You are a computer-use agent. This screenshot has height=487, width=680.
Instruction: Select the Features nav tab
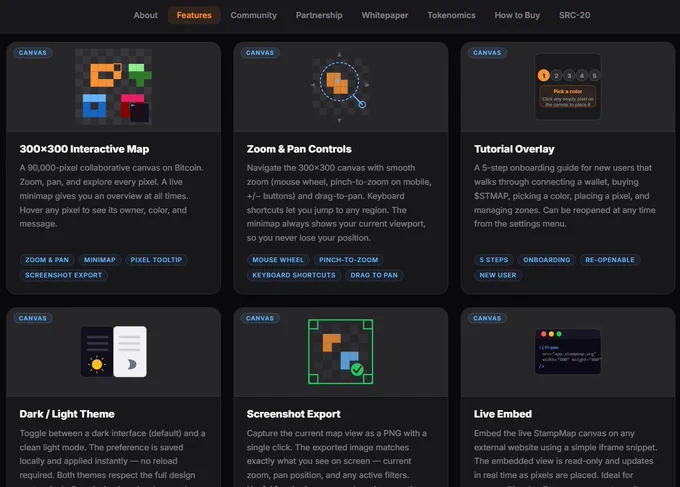(x=194, y=15)
